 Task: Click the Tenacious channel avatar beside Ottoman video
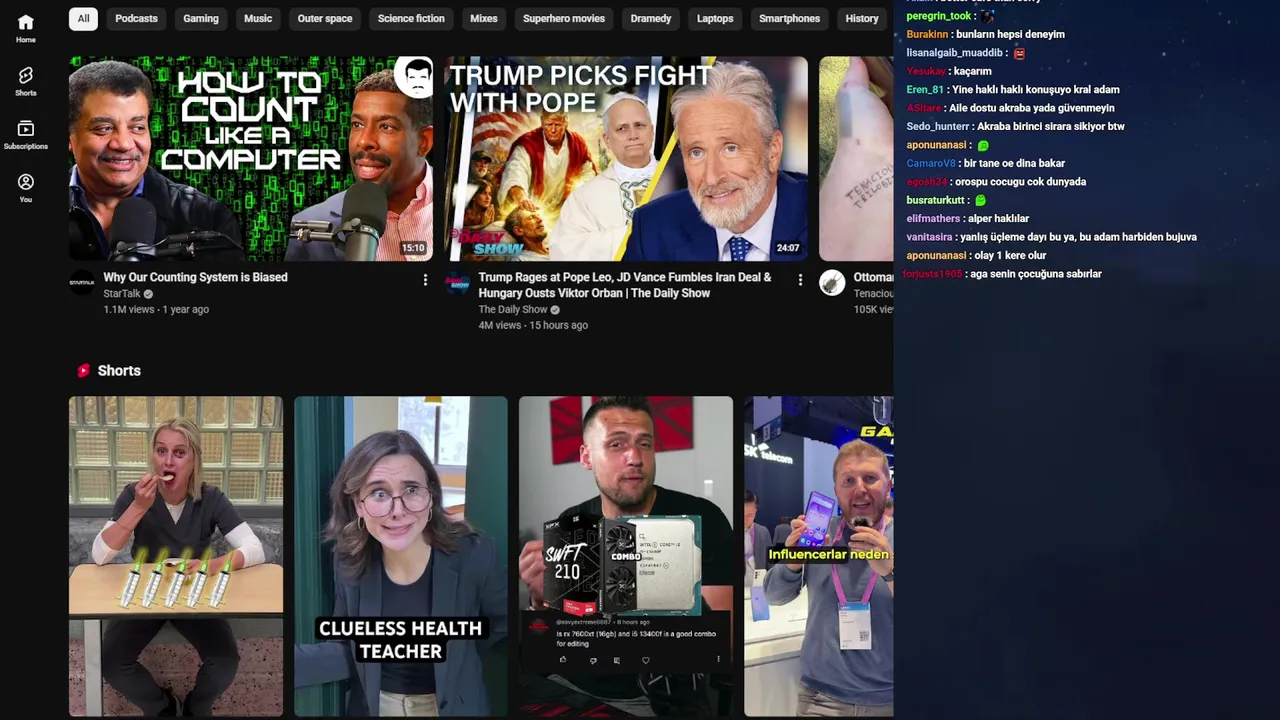click(832, 283)
